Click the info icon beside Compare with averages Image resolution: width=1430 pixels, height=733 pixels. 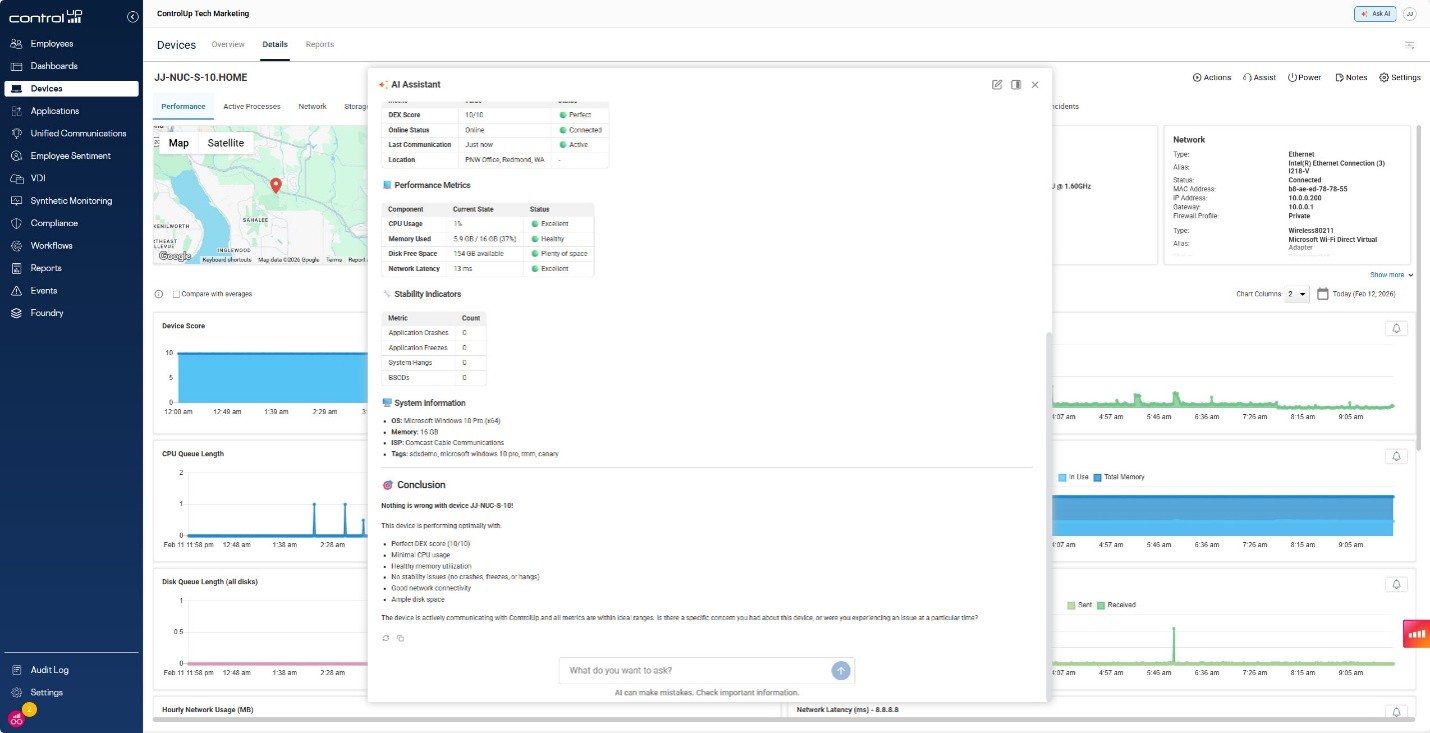[159, 294]
